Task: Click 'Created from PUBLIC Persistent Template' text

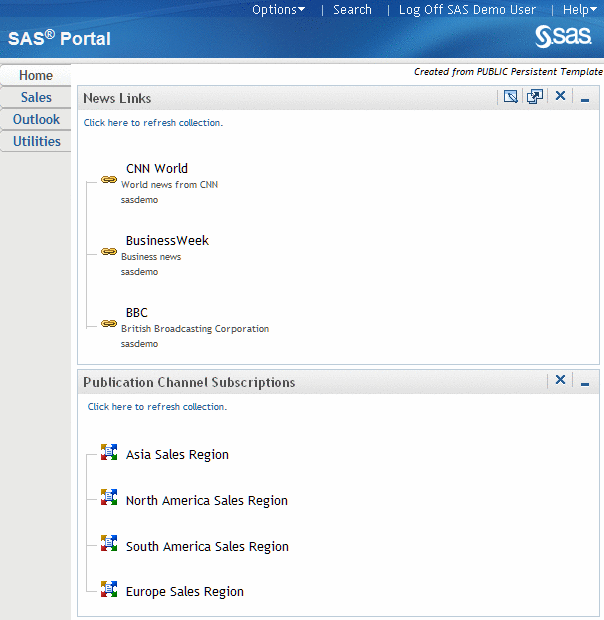Action: pyautogui.click(x=508, y=72)
